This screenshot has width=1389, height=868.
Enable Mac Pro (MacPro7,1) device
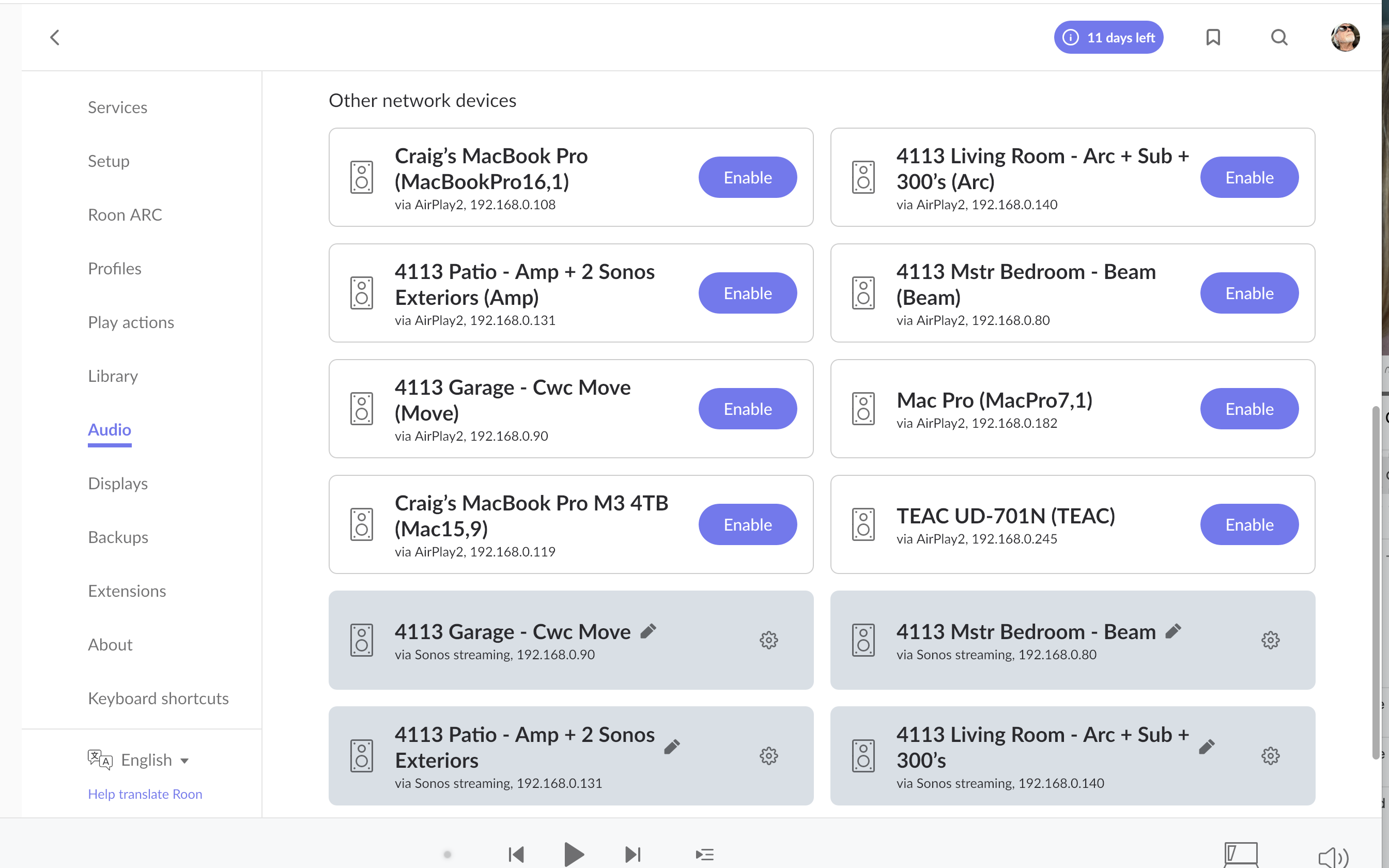(1249, 409)
